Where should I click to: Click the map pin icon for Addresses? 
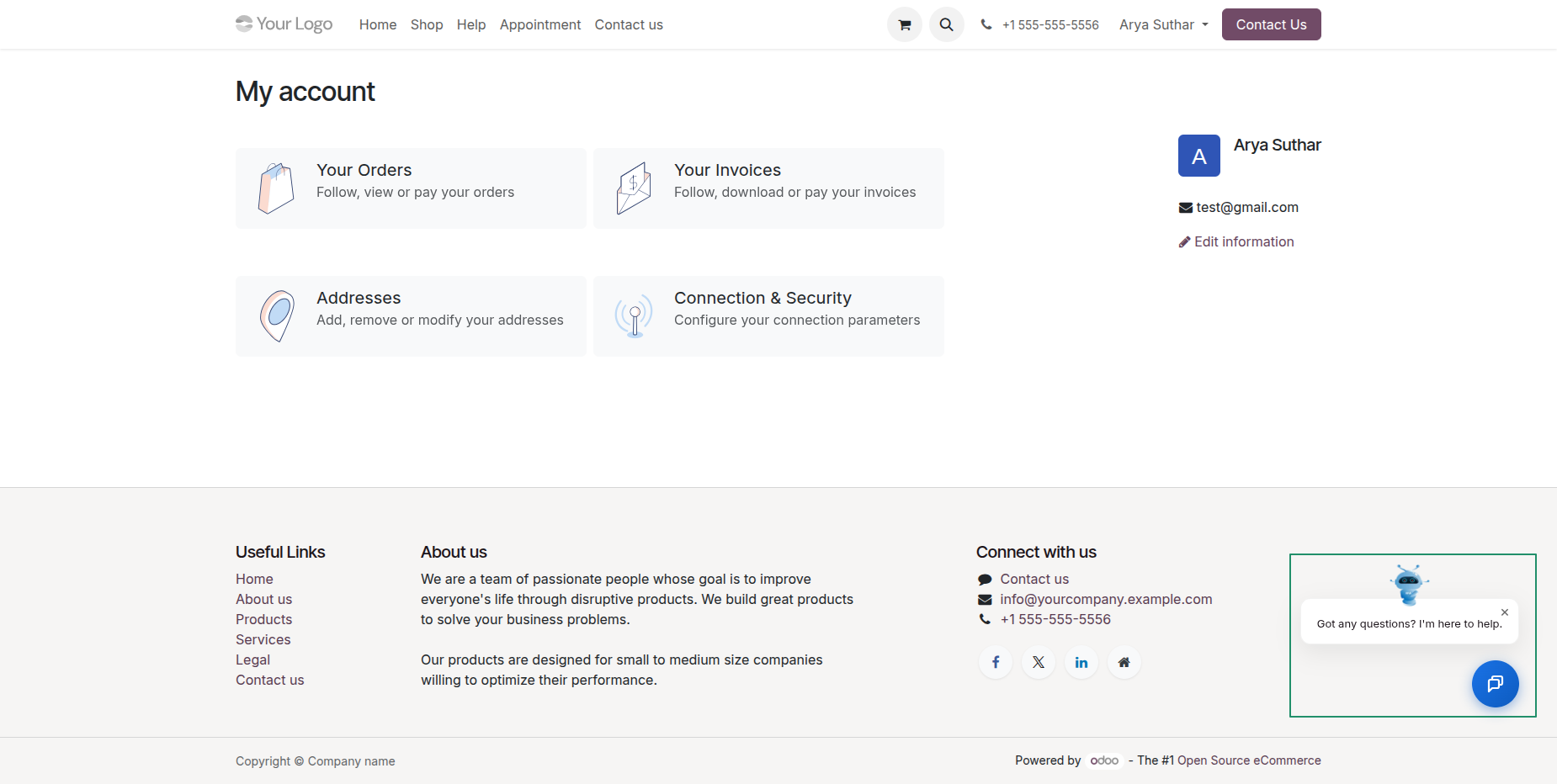click(276, 316)
